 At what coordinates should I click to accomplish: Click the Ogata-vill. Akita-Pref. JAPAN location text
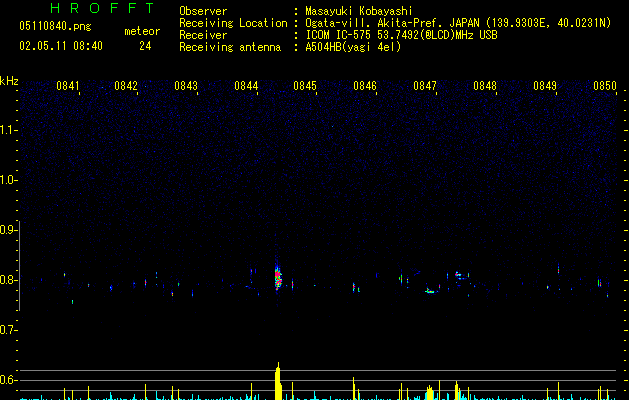pyautogui.click(x=458, y=23)
